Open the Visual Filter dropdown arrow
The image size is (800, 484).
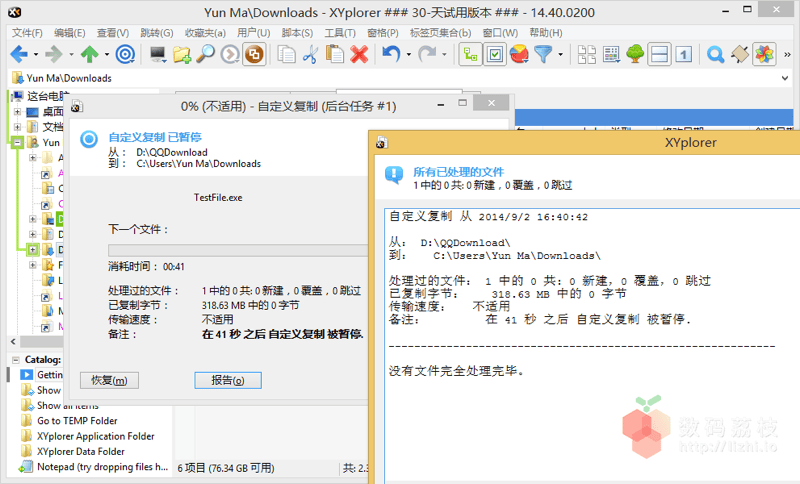560,54
